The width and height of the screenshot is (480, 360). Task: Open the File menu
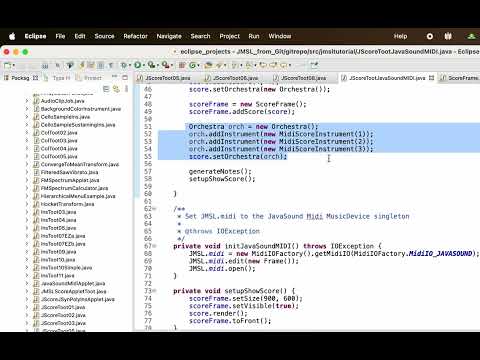tap(60, 36)
